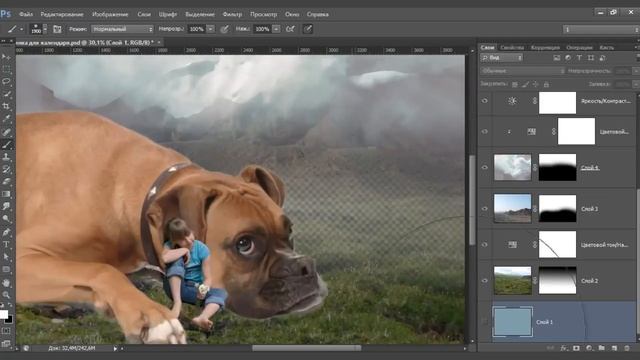Screen dimensions: 640x360
Task: Hide layer Слой 2
Action: pos(485,280)
